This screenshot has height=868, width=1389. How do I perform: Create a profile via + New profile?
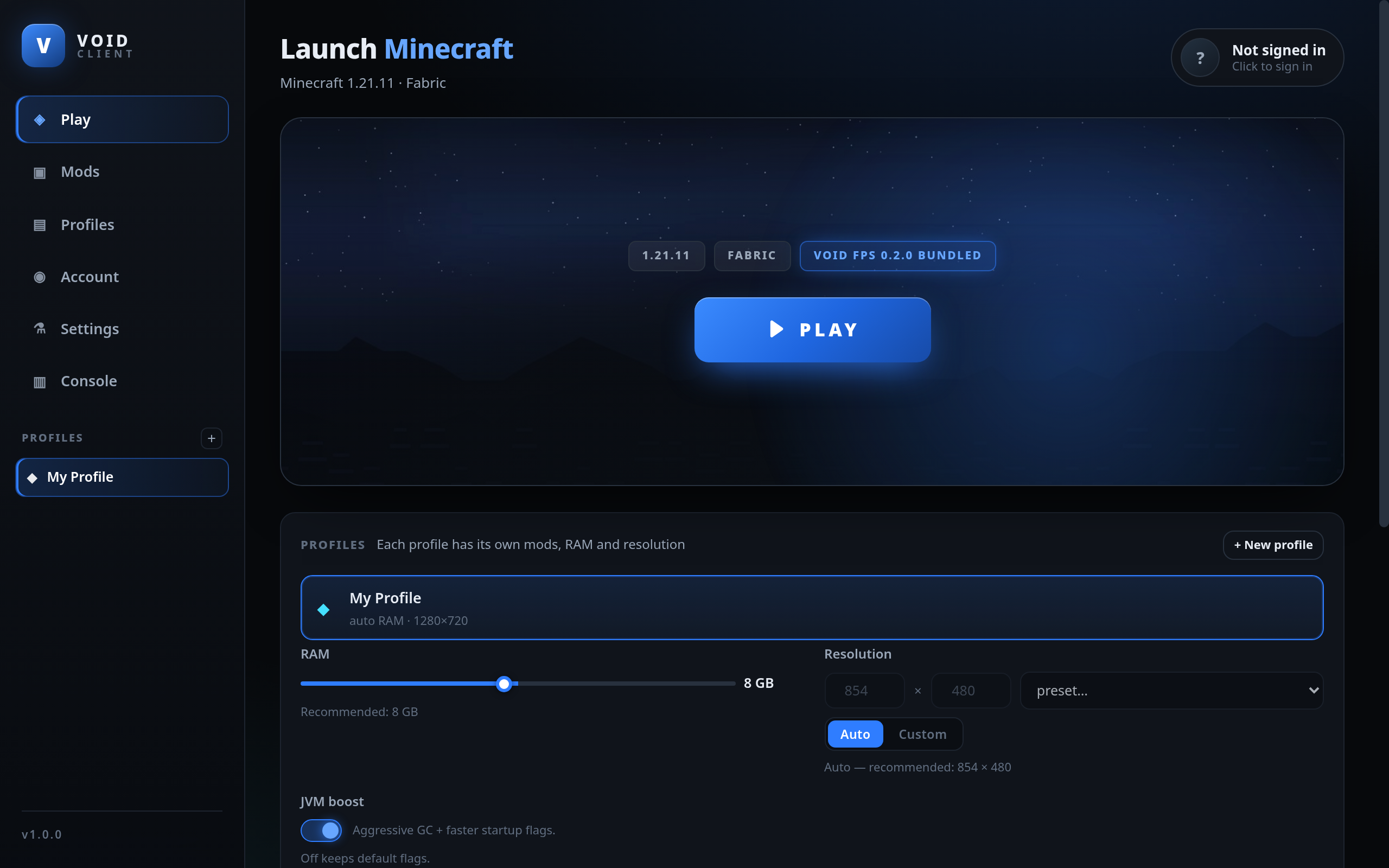tap(1273, 545)
